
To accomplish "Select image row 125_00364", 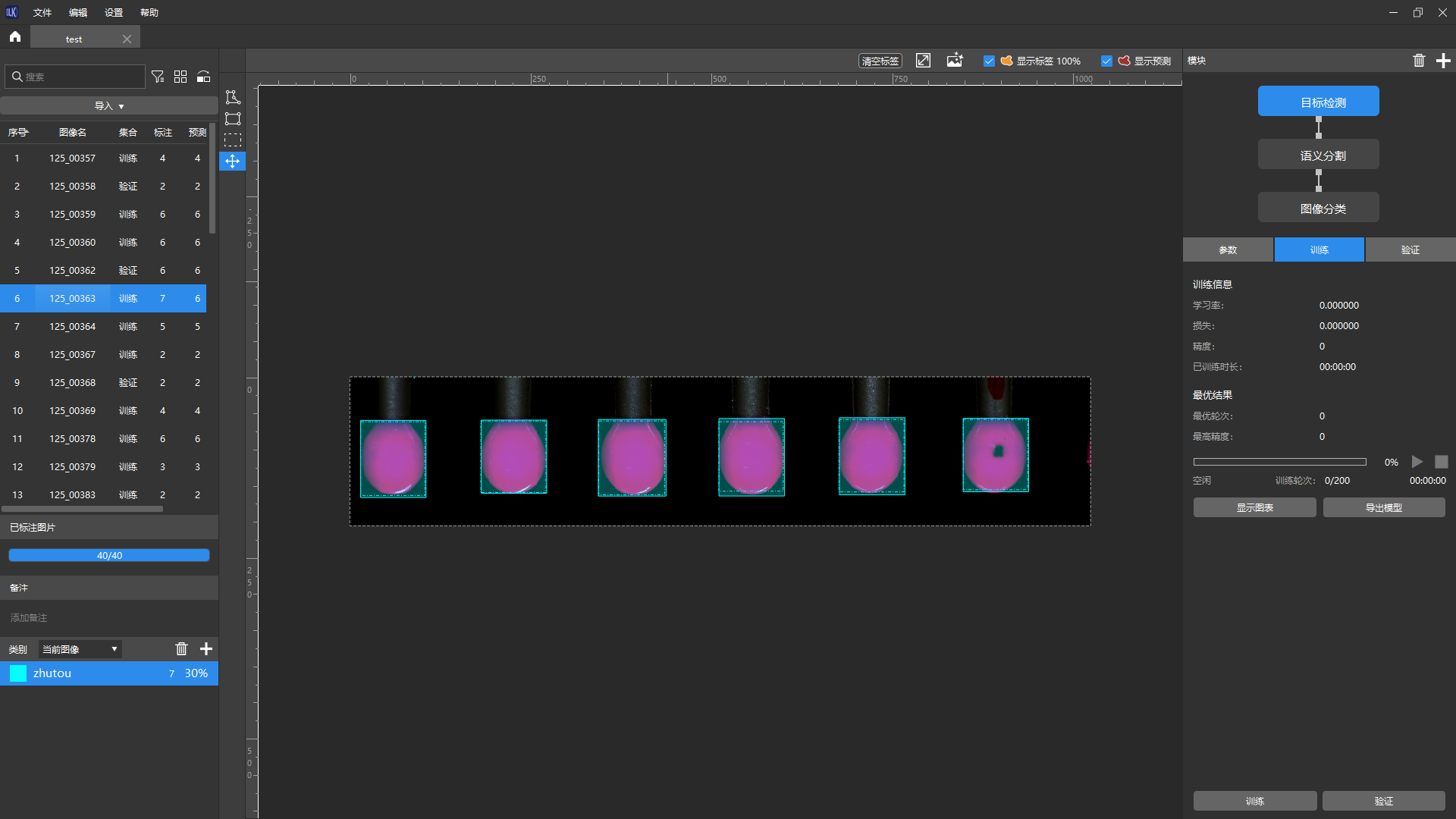I will point(103,326).
